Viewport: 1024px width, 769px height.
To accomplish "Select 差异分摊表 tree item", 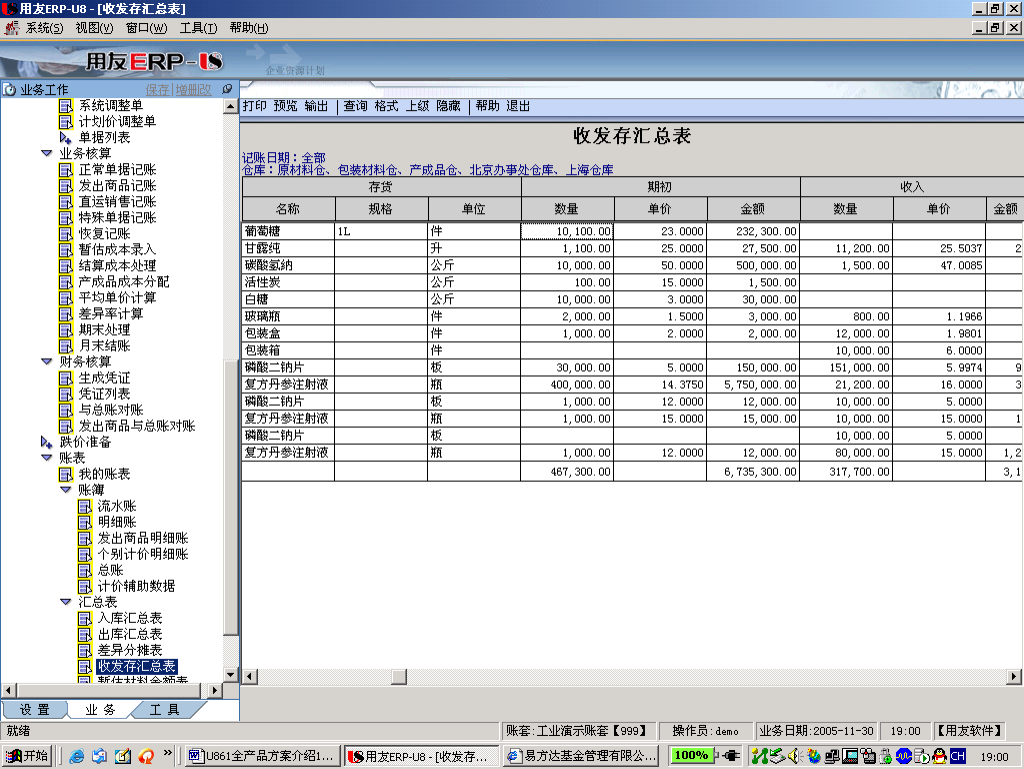I will click(130, 650).
